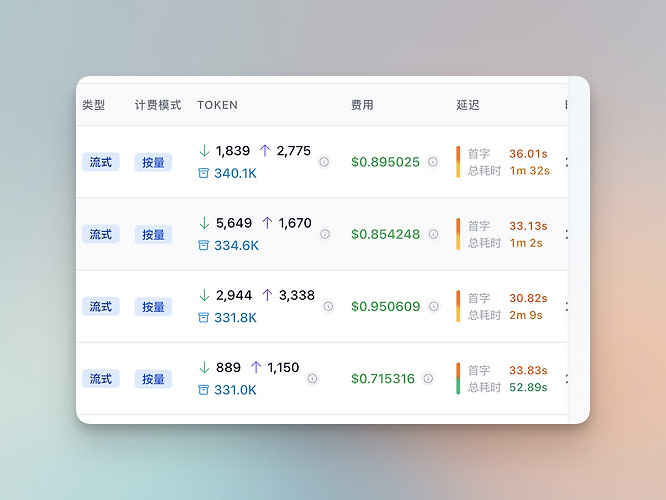Click cost value $0.854248
This screenshot has height=500, width=666.
pos(385,234)
